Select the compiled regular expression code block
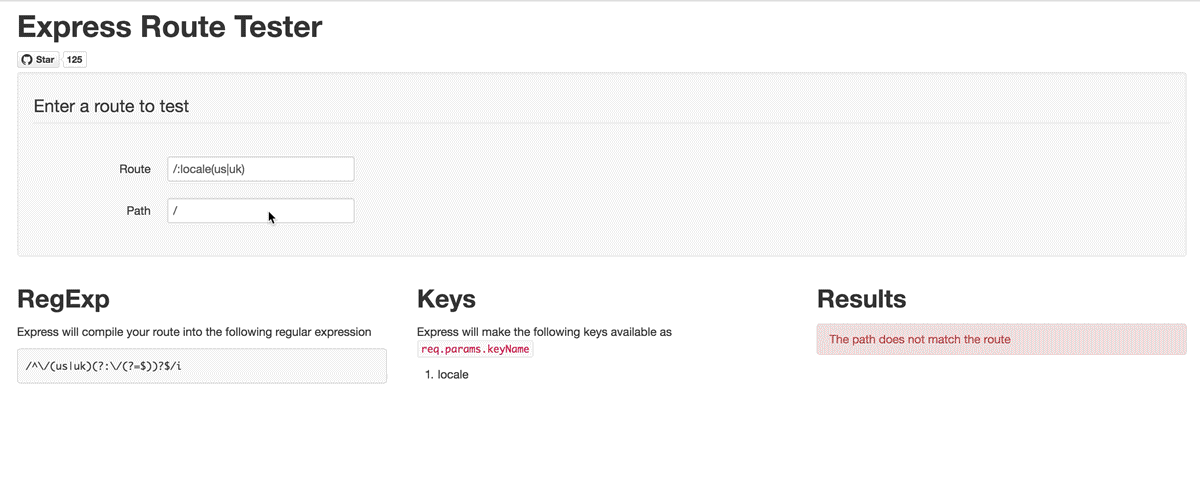The height and width of the screenshot is (481, 1200). 202,366
